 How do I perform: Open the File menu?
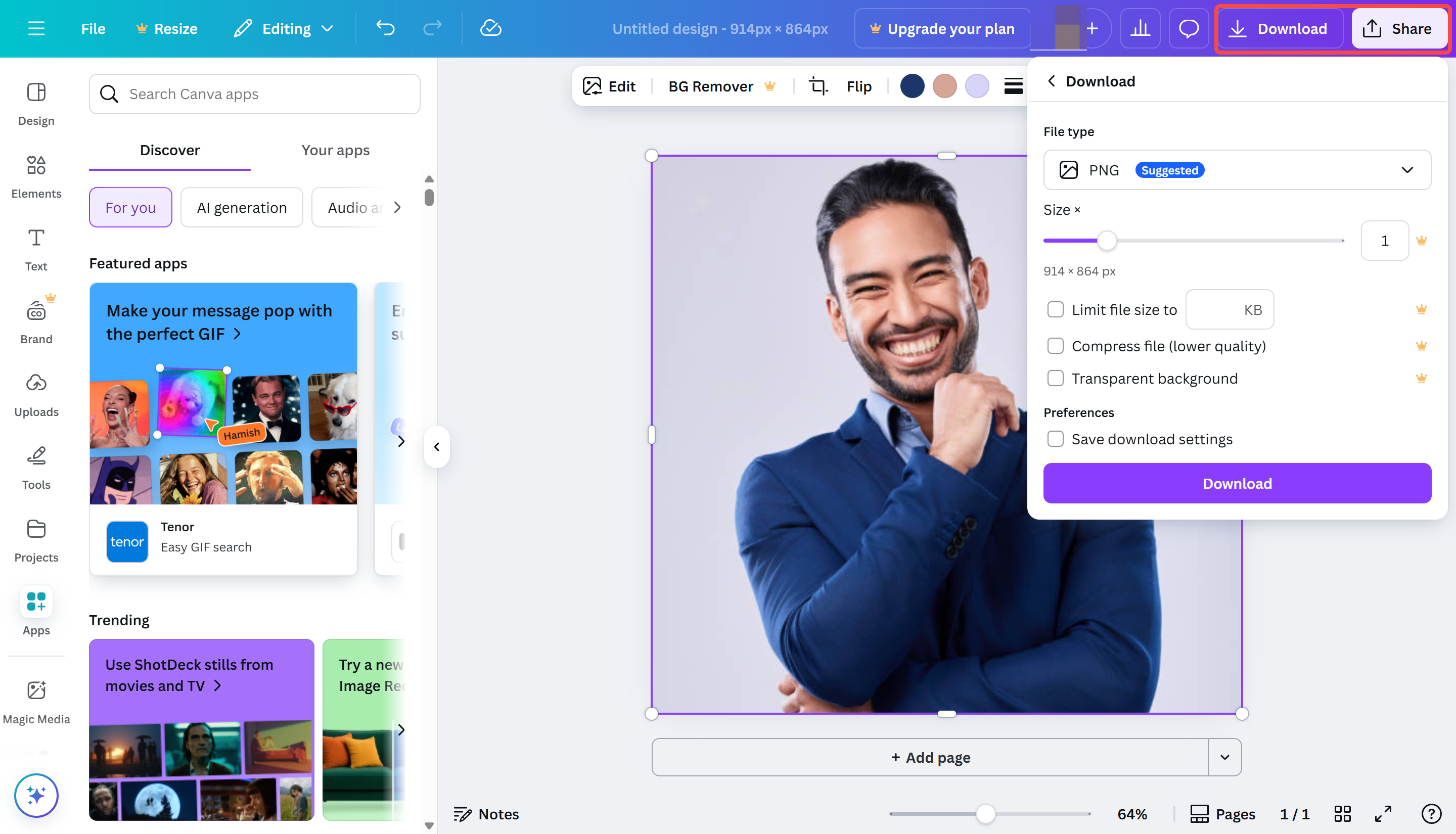pyautogui.click(x=93, y=28)
